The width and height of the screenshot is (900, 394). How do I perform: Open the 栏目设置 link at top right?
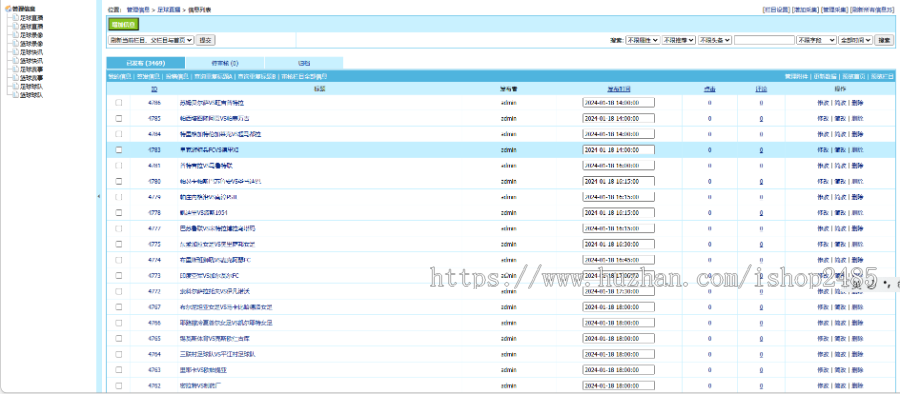click(776, 10)
